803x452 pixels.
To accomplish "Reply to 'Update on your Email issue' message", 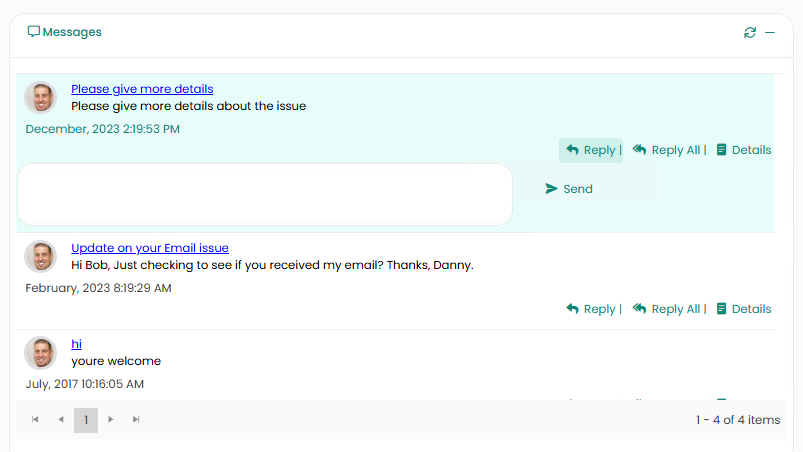I will [x=591, y=309].
